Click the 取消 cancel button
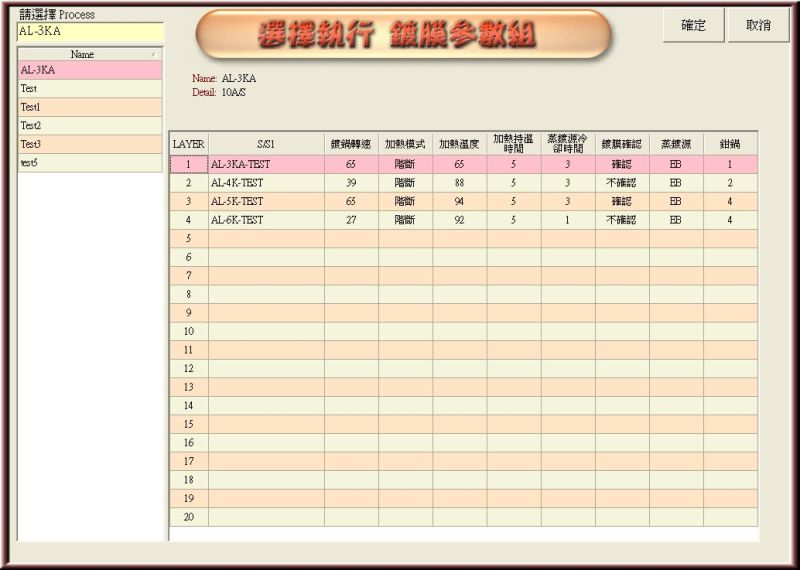 click(758, 26)
